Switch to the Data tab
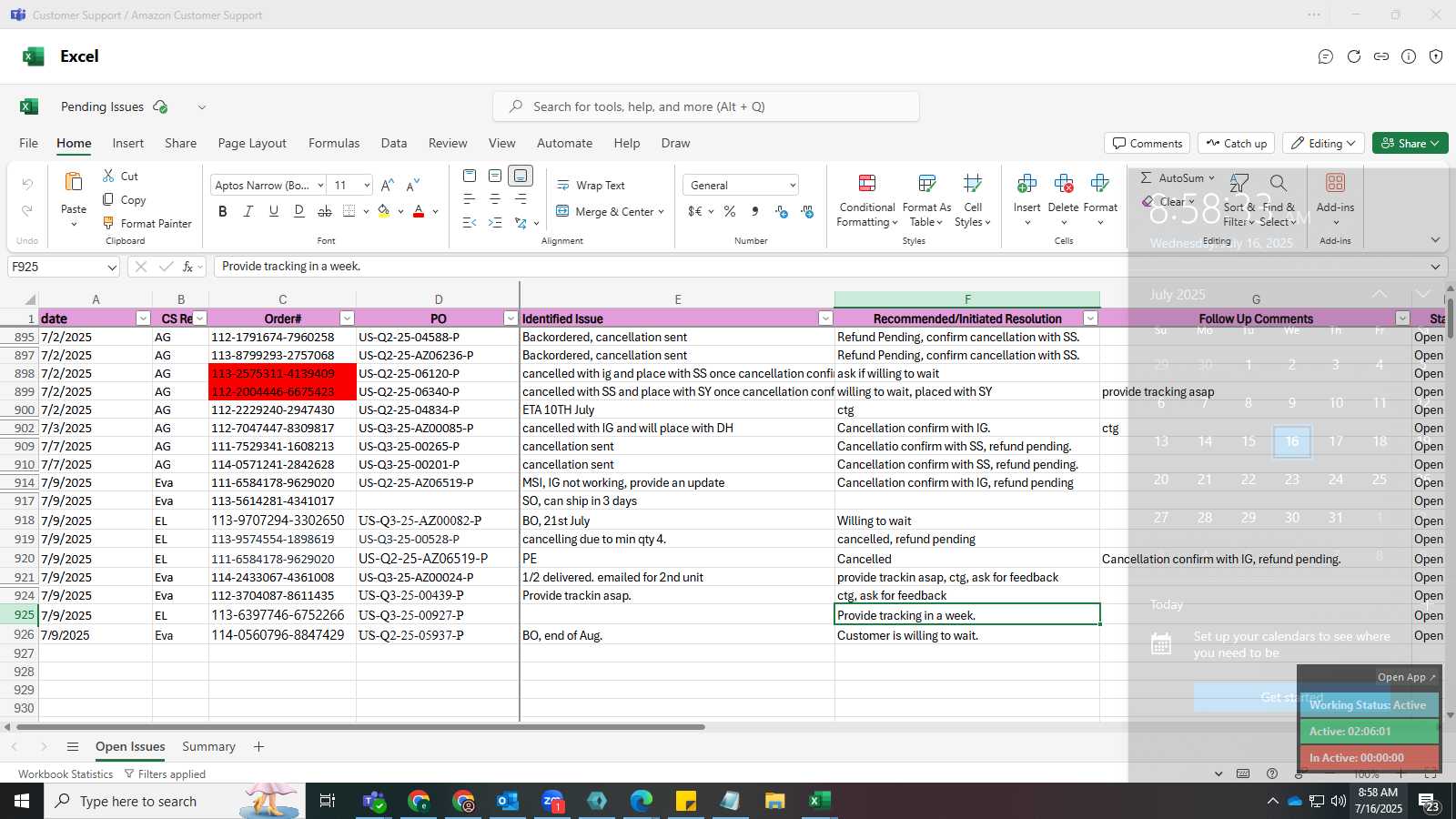Viewport: 1456px width, 819px height. 394,143
